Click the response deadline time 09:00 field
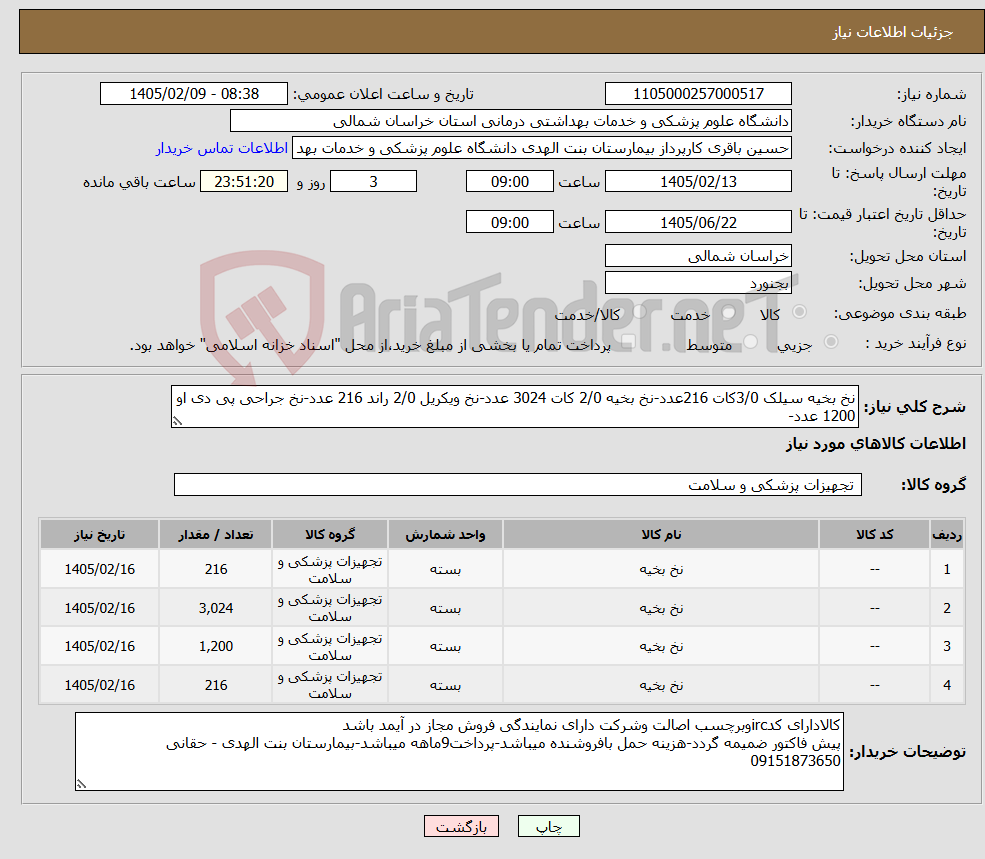The height and width of the screenshot is (859, 985). click(x=509, y=182)
